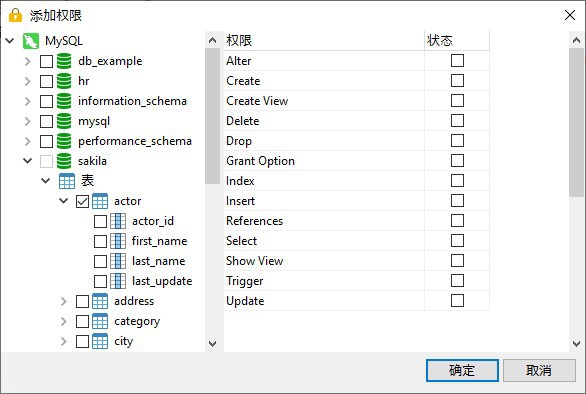Screen dimensions: 586x394
Task: Check the address table checkbox
Action: 82,301
